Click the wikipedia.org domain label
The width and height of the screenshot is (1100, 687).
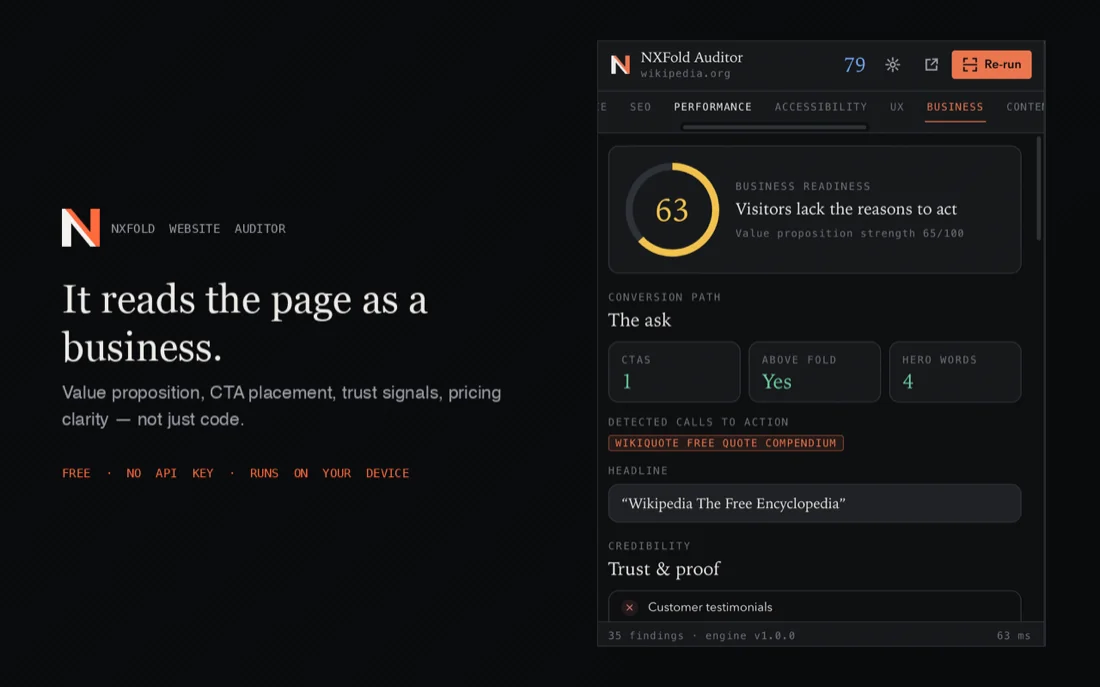[685, 74]
